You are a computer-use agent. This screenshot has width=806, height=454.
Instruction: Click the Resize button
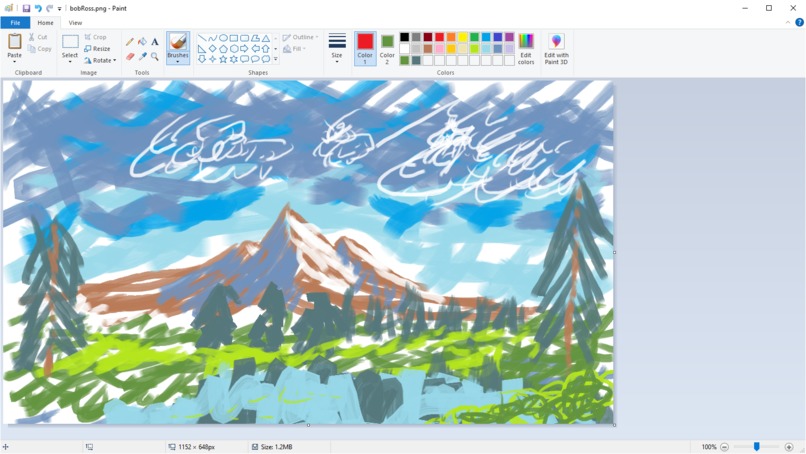[x=97, y=48]
